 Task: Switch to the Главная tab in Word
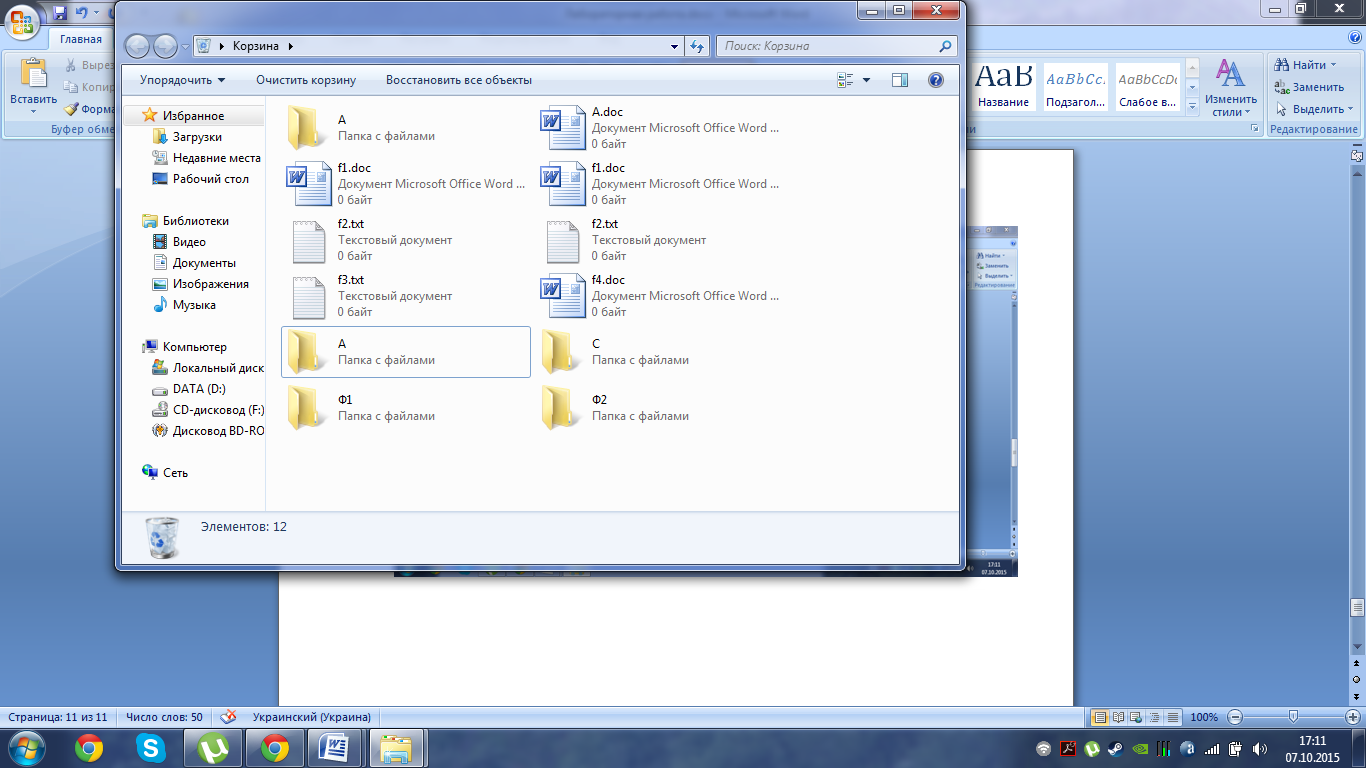click(x=80, y=39)
